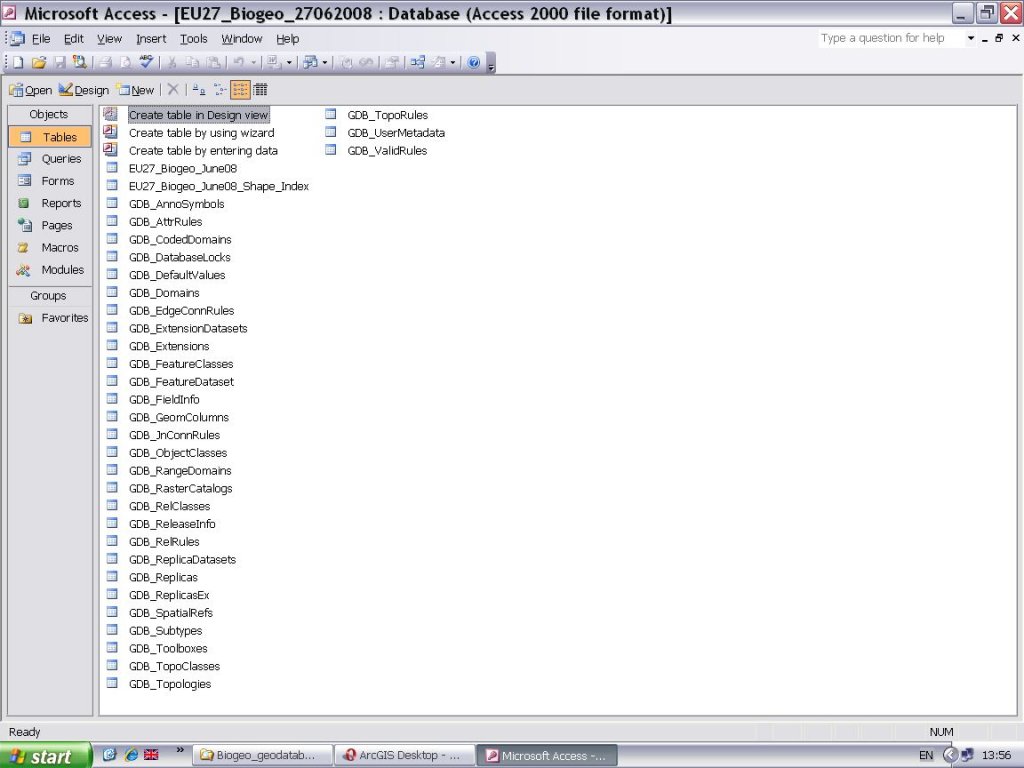1024x768 pixels.
Task: Click the Print toolbar icon
Action: (x=105, y=62)
